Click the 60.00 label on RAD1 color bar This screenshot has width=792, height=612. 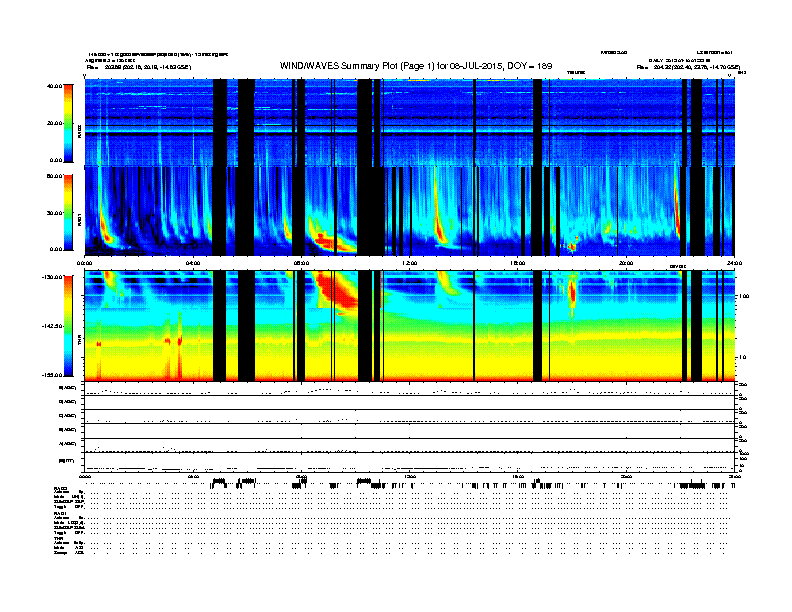click(x=54, y=176)
